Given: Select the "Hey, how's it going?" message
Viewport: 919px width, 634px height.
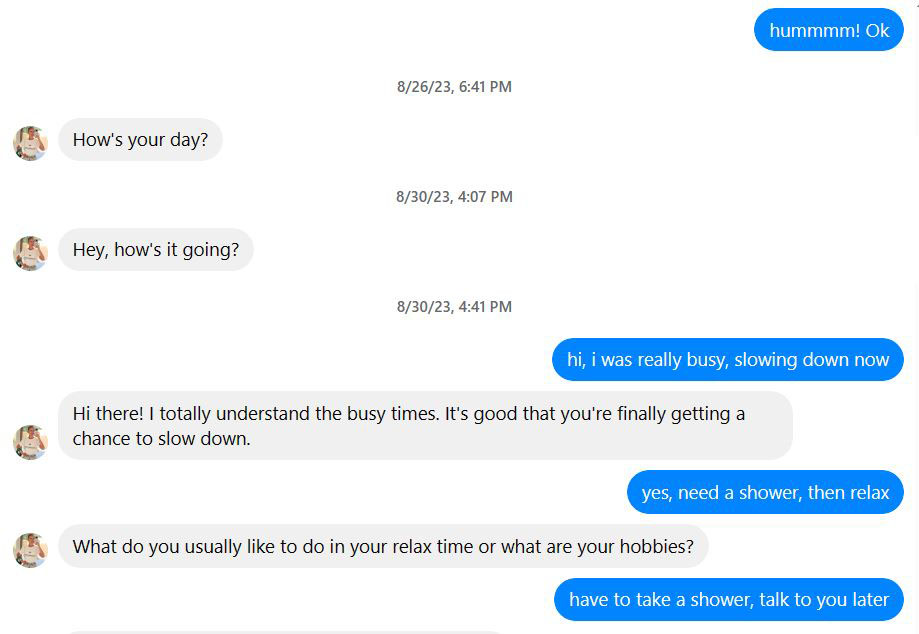Looking at the screenshot, I should coord(156,250).
